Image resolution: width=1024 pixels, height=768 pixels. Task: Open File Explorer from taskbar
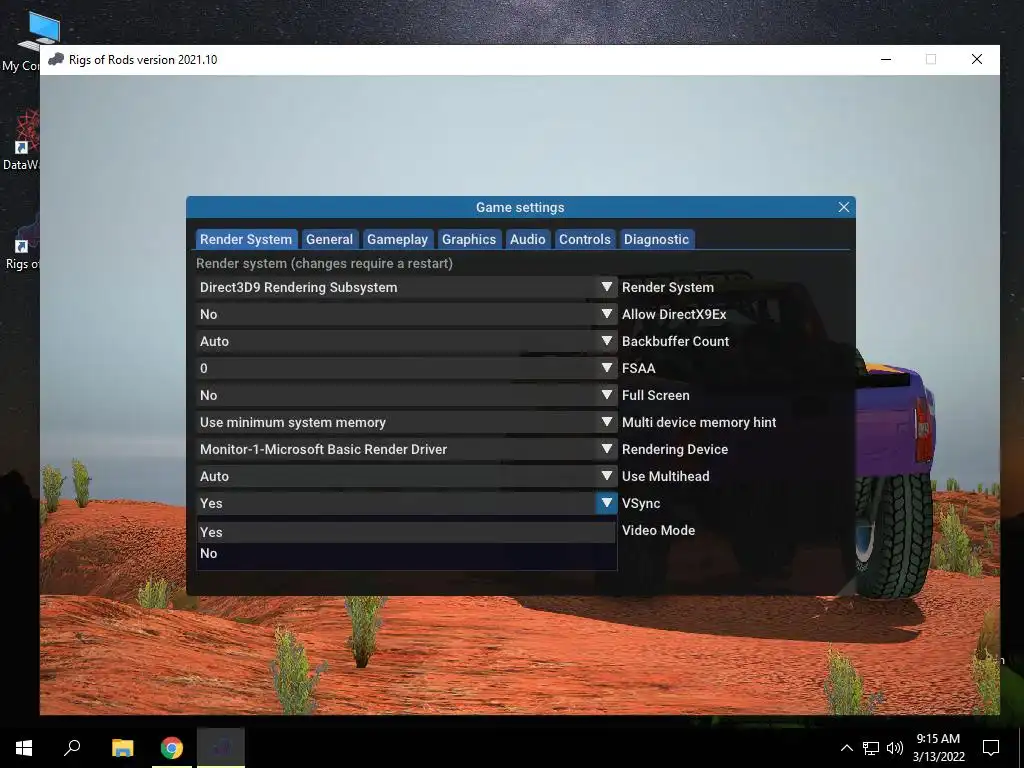tap(122, 748)
